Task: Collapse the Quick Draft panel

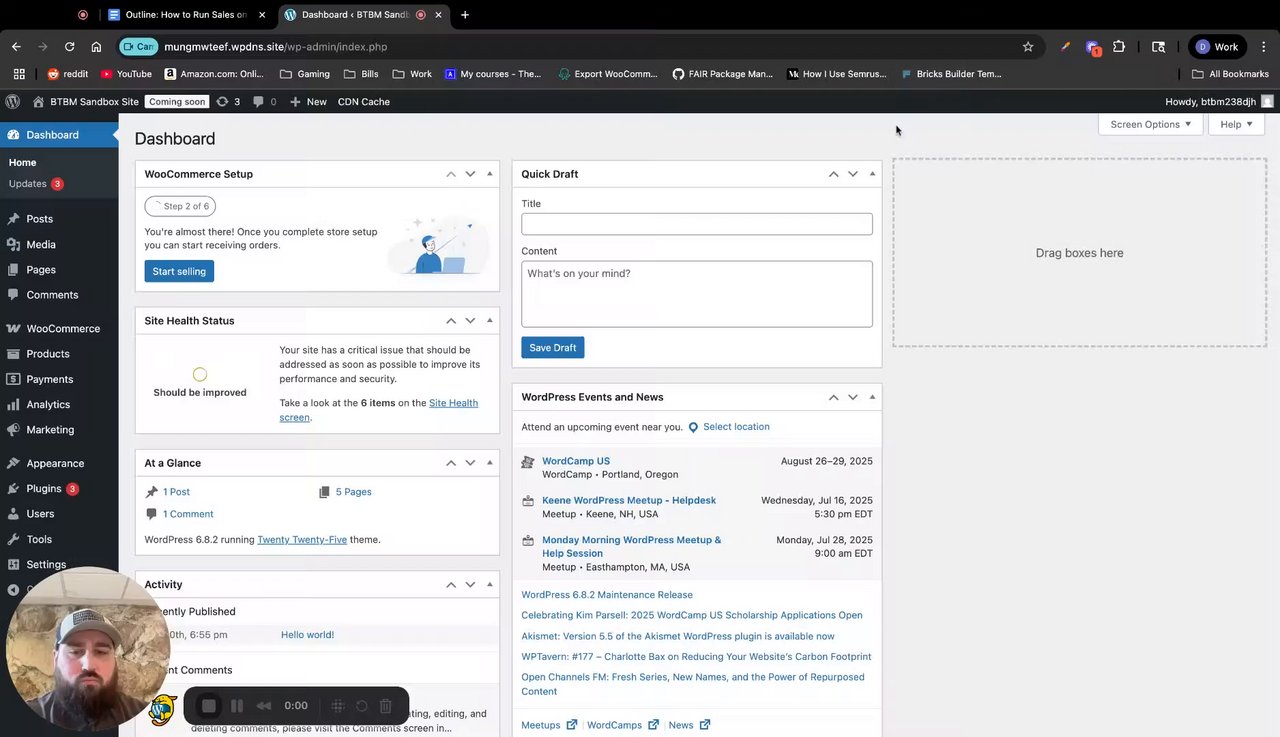Action: (x=872, y=174)
